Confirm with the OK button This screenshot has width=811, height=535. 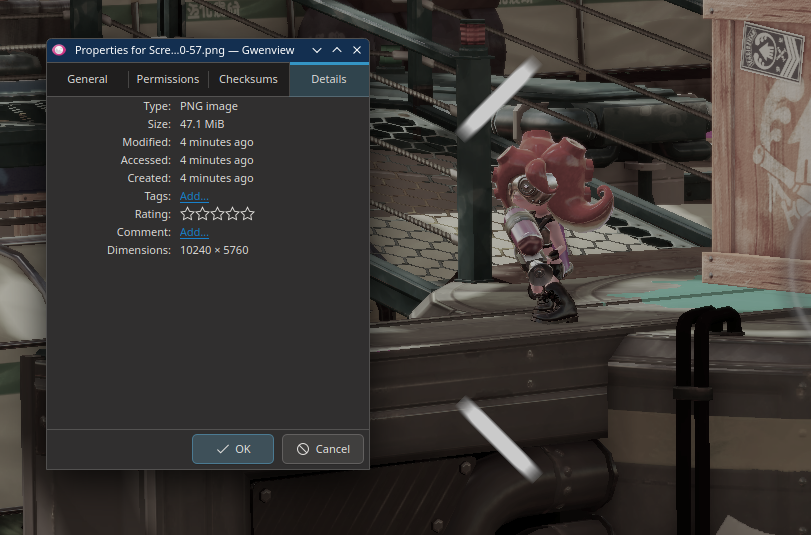pyautogui.click(x=233, y=449)
